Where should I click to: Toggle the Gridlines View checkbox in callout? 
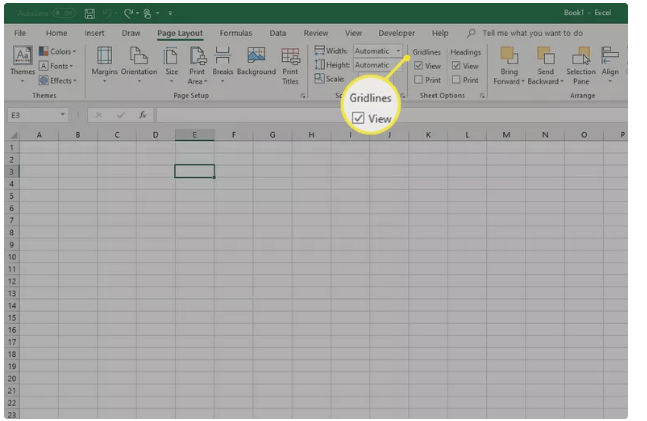(358, 118)
